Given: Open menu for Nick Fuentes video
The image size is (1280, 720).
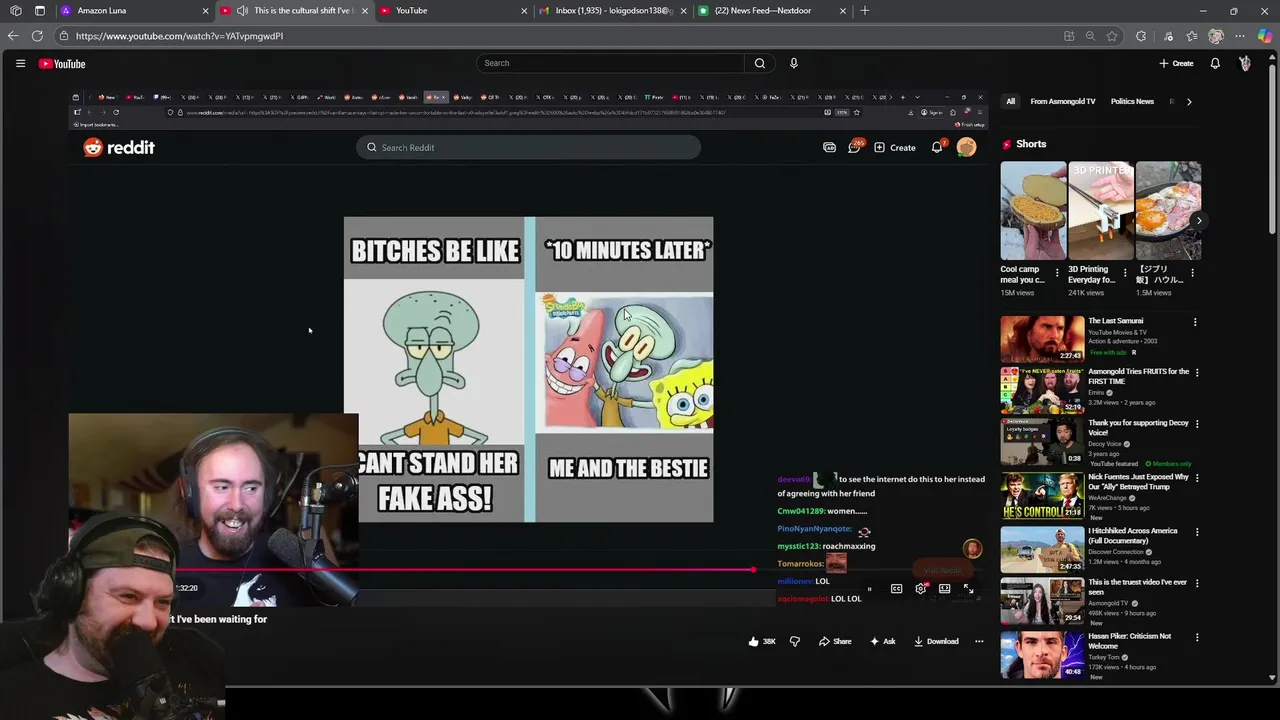Looking at the screenshot, I should click(x=1197, y=479).
